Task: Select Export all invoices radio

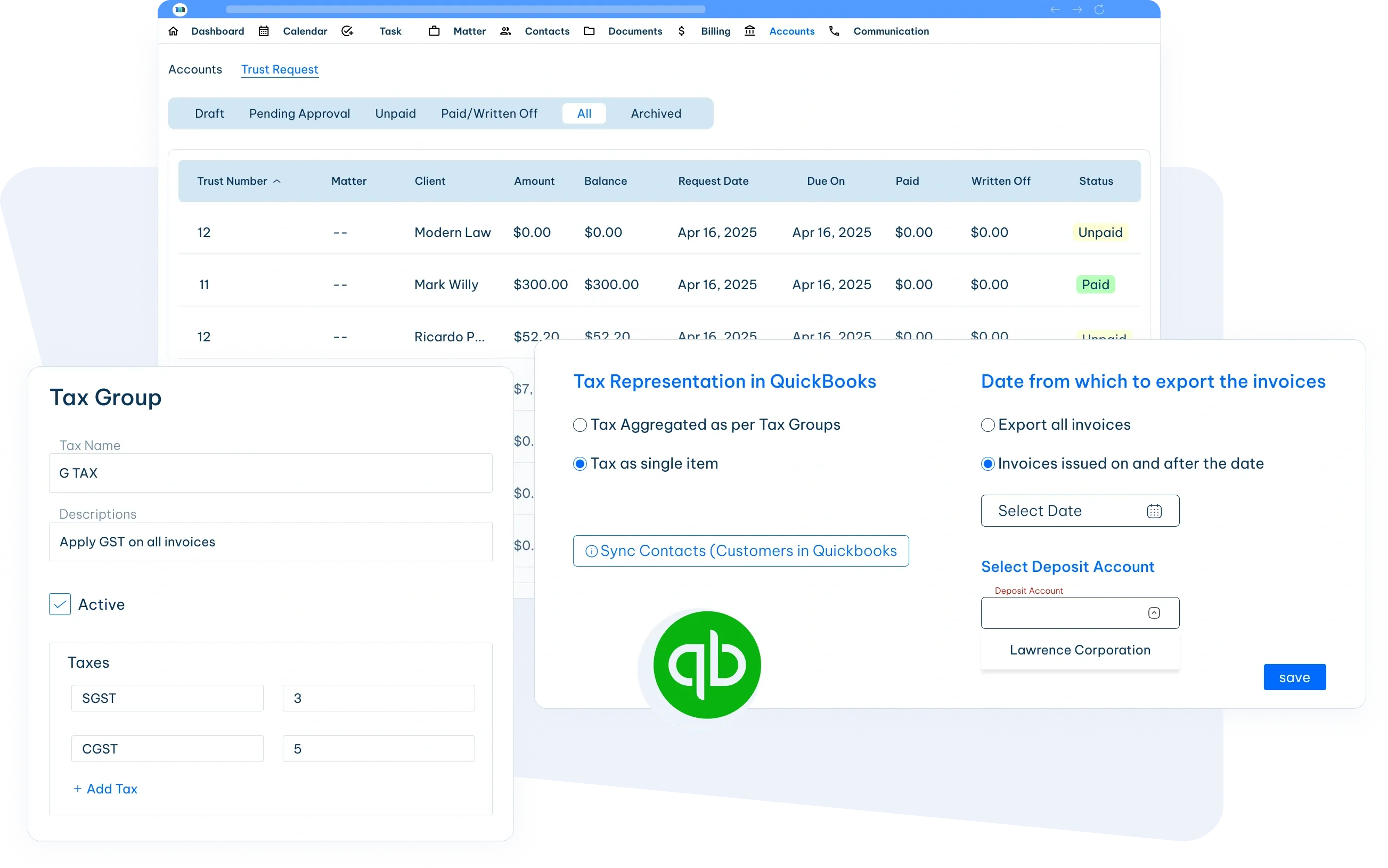Action: (987, 425)
